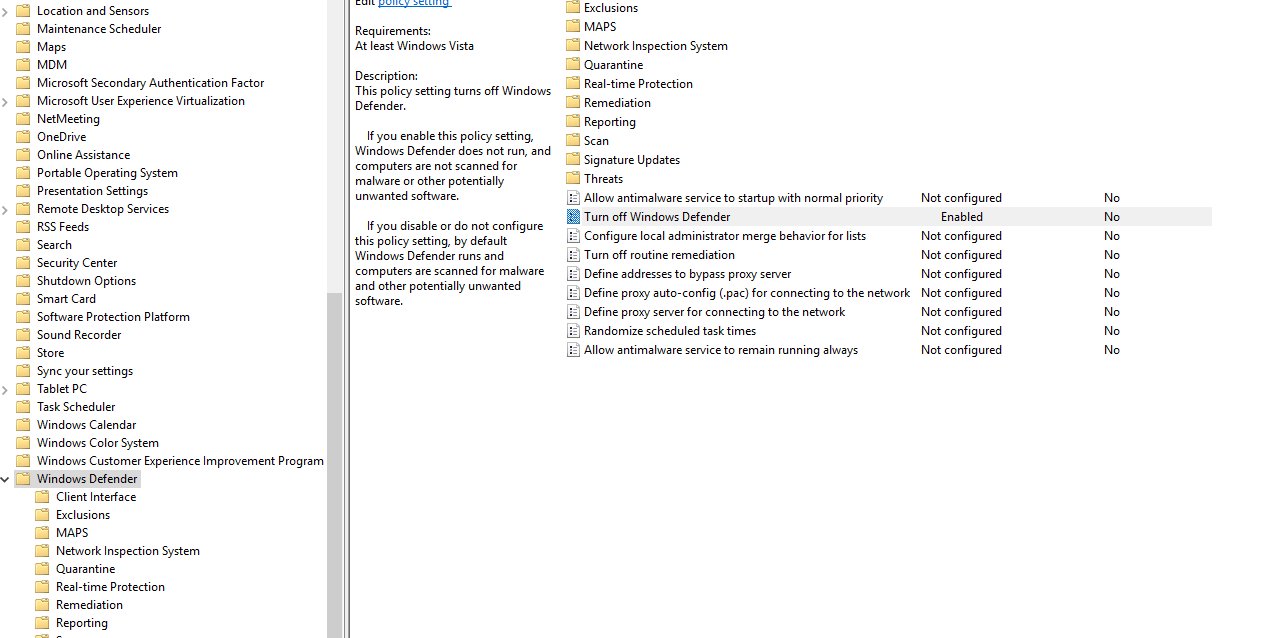The height and width of the screenshot is (638, 1266).
Task: Select Smart Card in the tree
Action: (67, 299)
